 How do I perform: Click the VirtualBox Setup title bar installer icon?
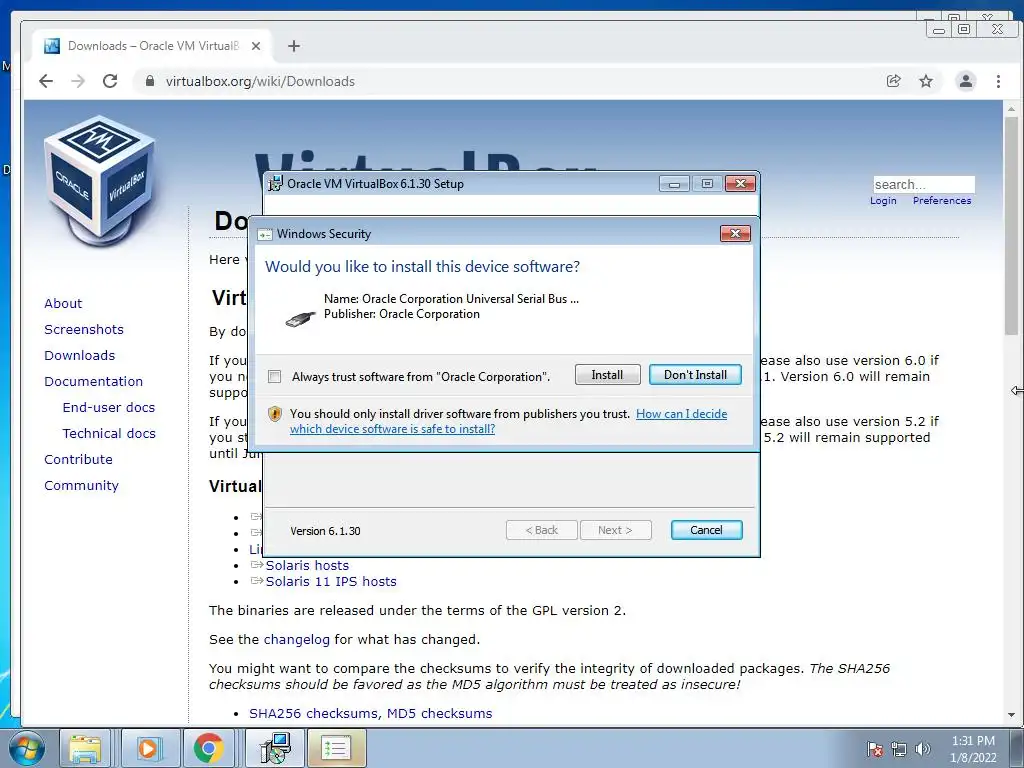(x=276, y=184)
